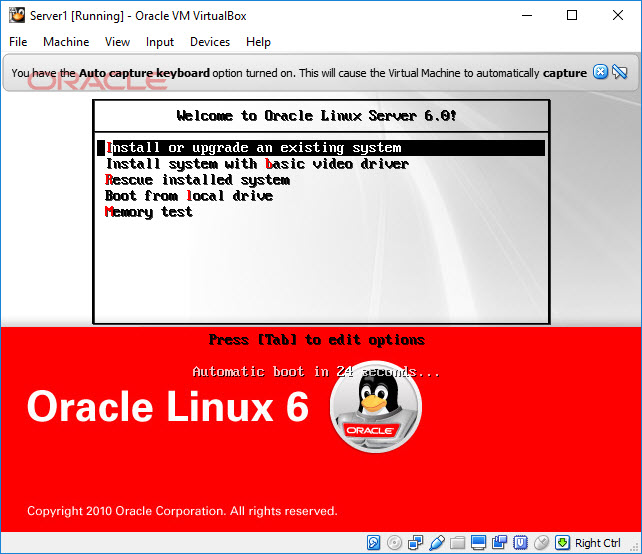This screenshot has height=554, width=642.
Task: Open the Devices menu
Action: (210, 42)
